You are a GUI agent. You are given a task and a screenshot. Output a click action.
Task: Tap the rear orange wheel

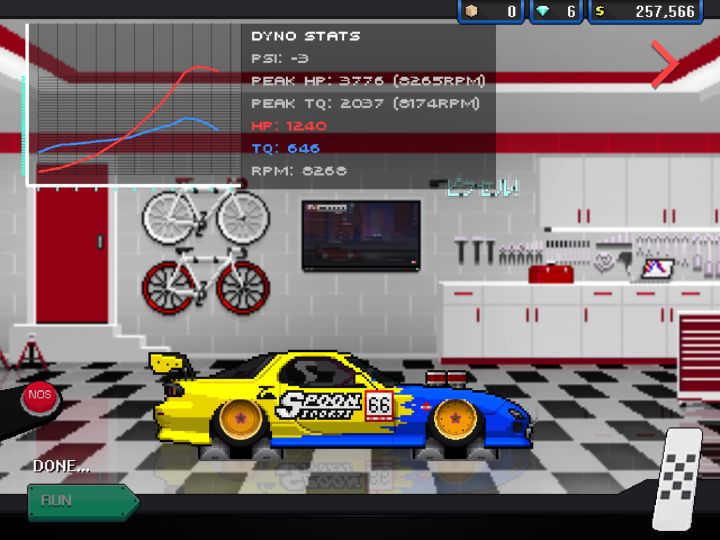click(x=240, y=418)
